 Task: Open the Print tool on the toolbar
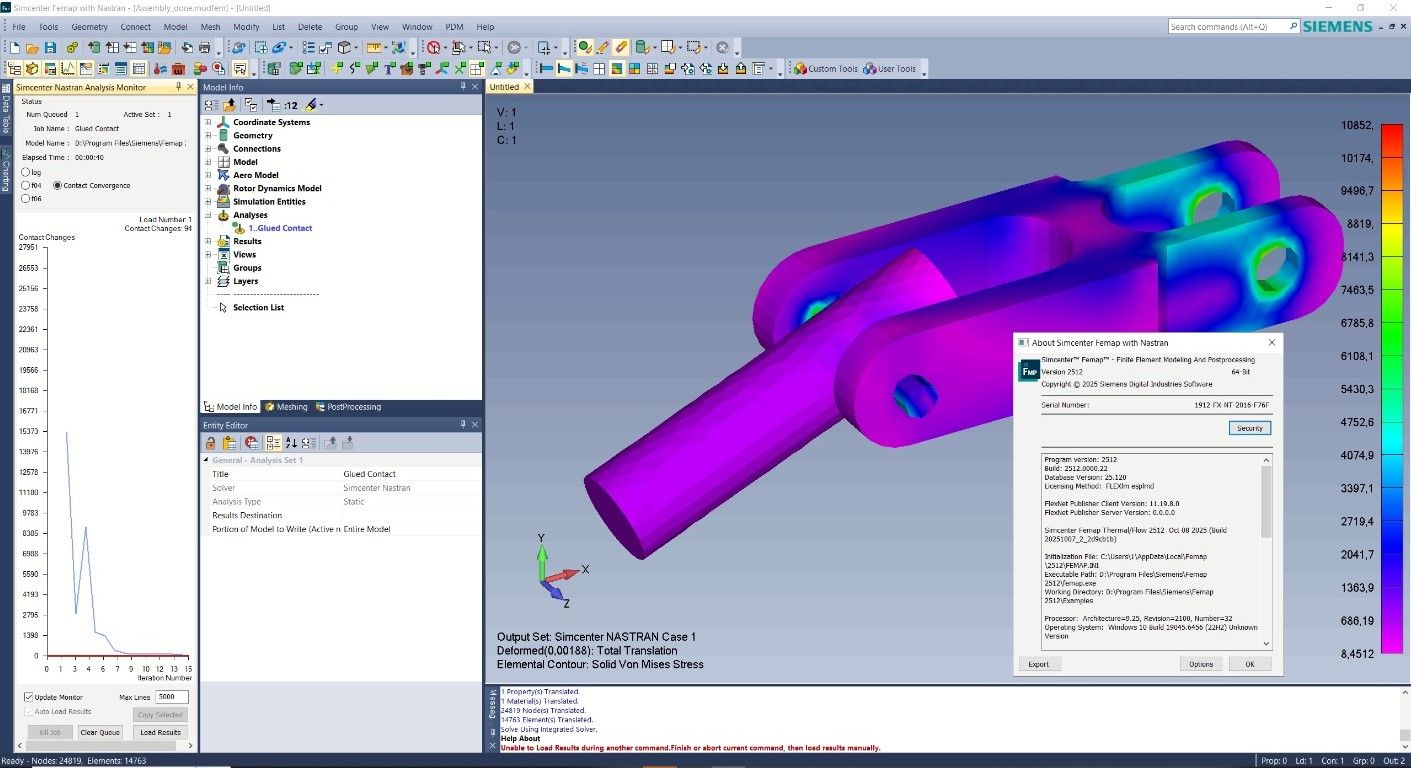coord(203,47)
